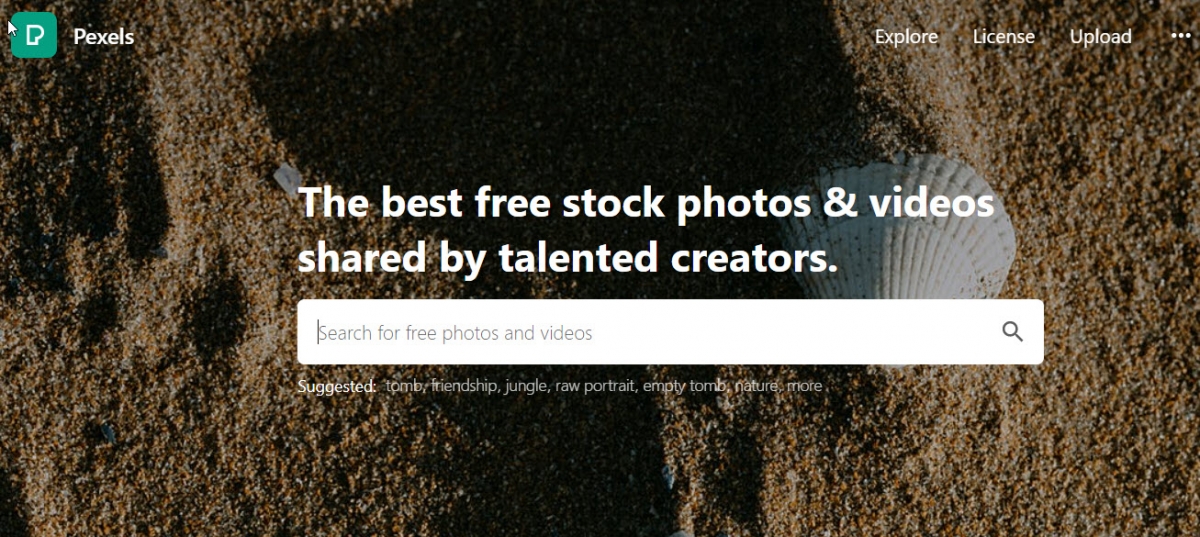The width and height of the screenshot is (1200, 537).
Task: Go to the License page
Action: (1004, 37)
